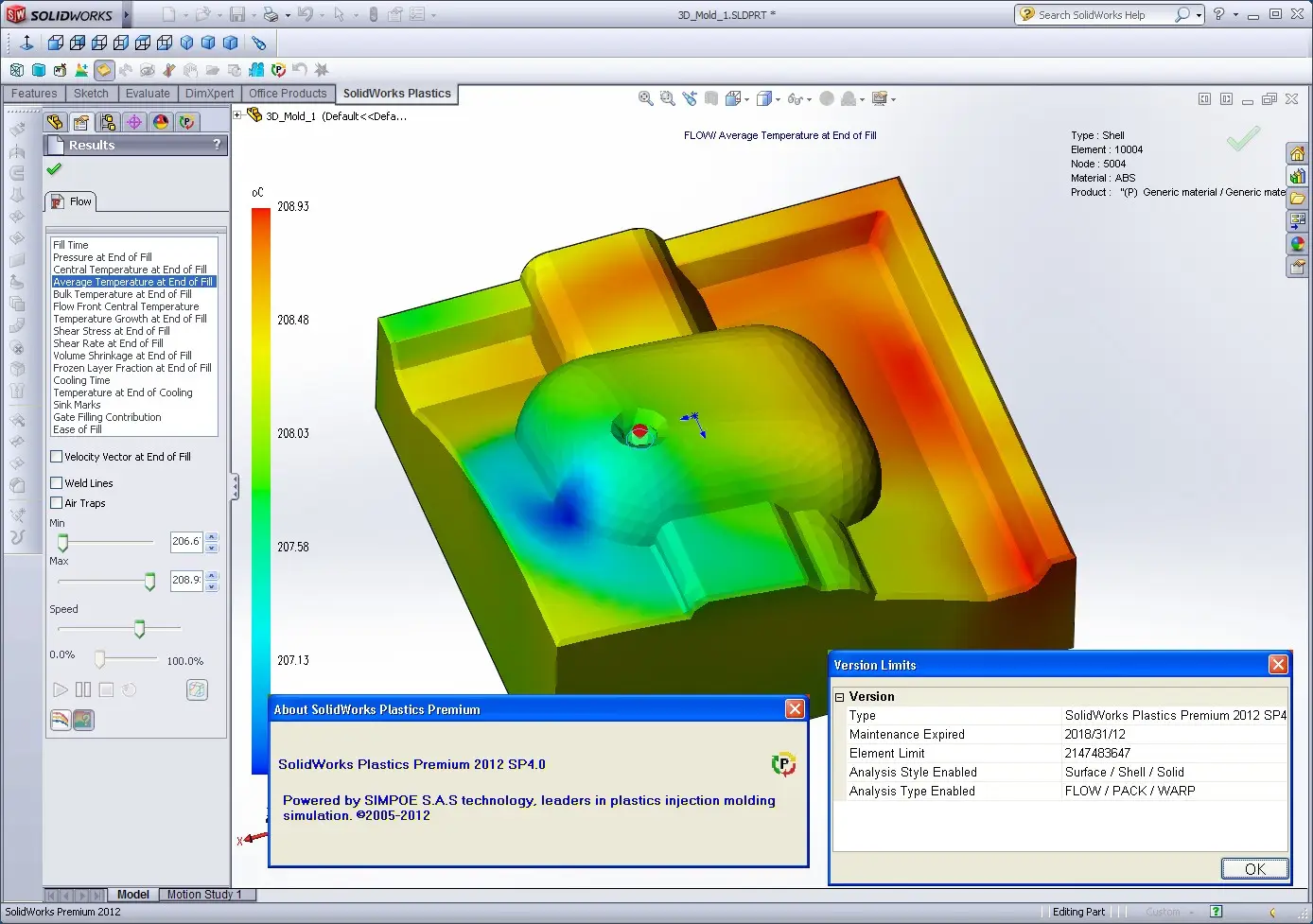1313x924 pixels.
Task: Click the green checkmark in the Results panel
Action: pos(54,169)
